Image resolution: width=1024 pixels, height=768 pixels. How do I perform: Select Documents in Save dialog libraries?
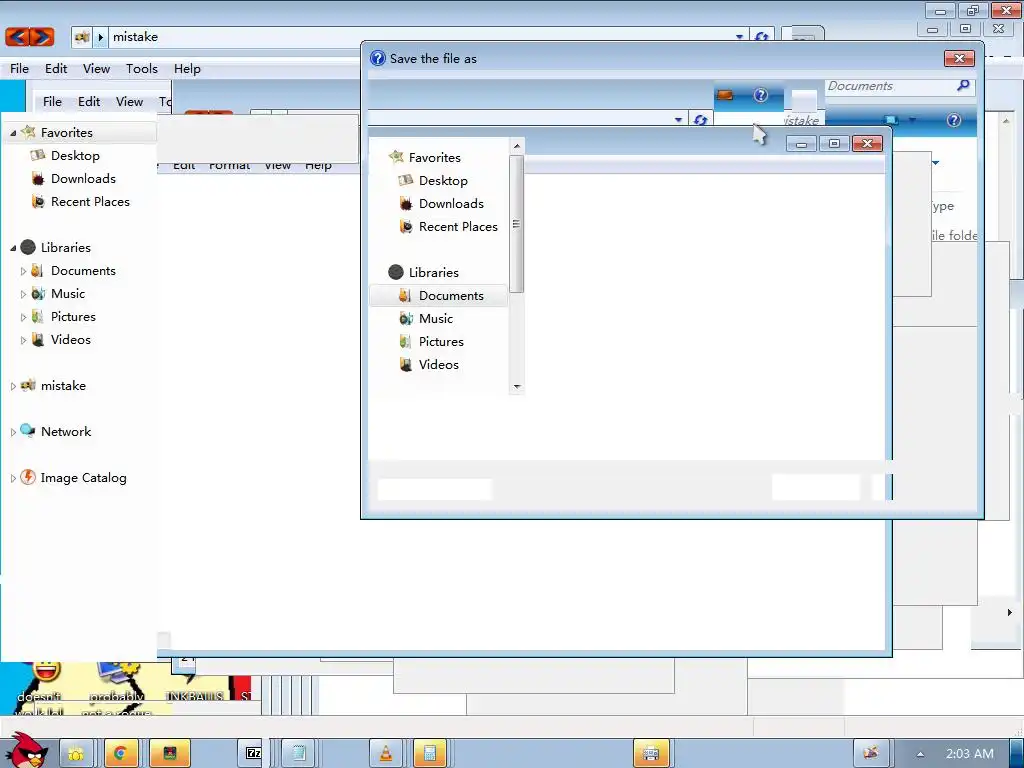pyautogui.click(x=439, y=296)
